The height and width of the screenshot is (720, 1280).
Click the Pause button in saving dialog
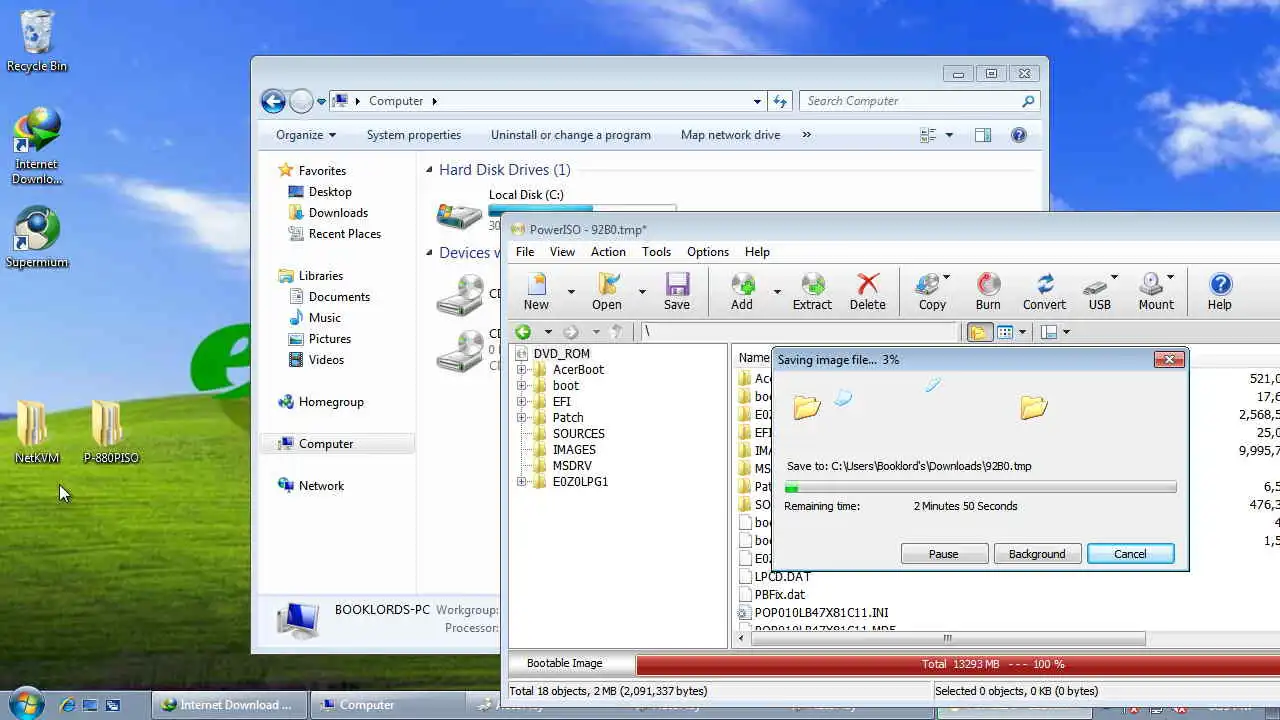coord(944,554)
